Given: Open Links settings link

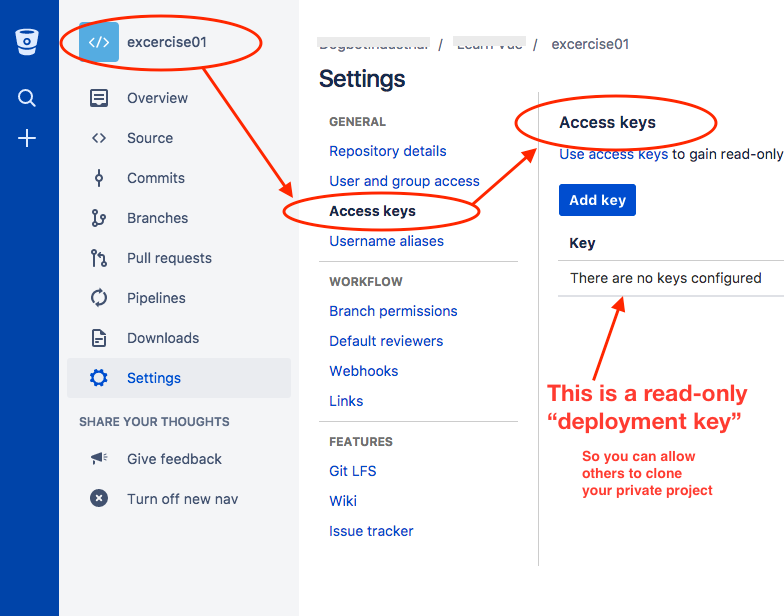Looking at the screenshot, I should [x=346, y=401].
